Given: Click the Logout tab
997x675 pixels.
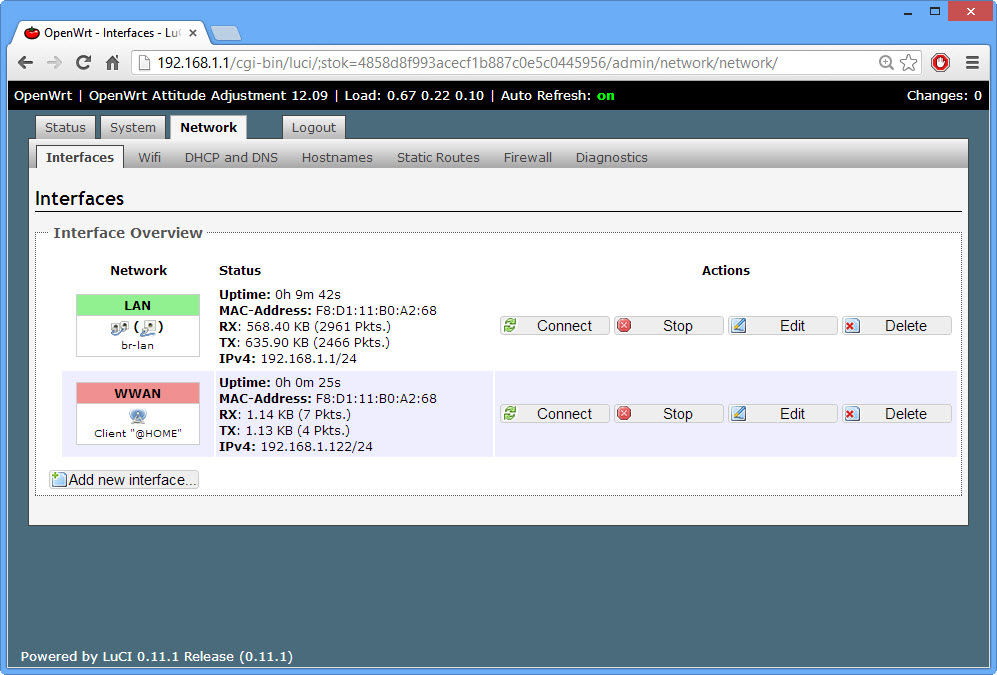Looking at the screenshot, I should pos(313,127).
